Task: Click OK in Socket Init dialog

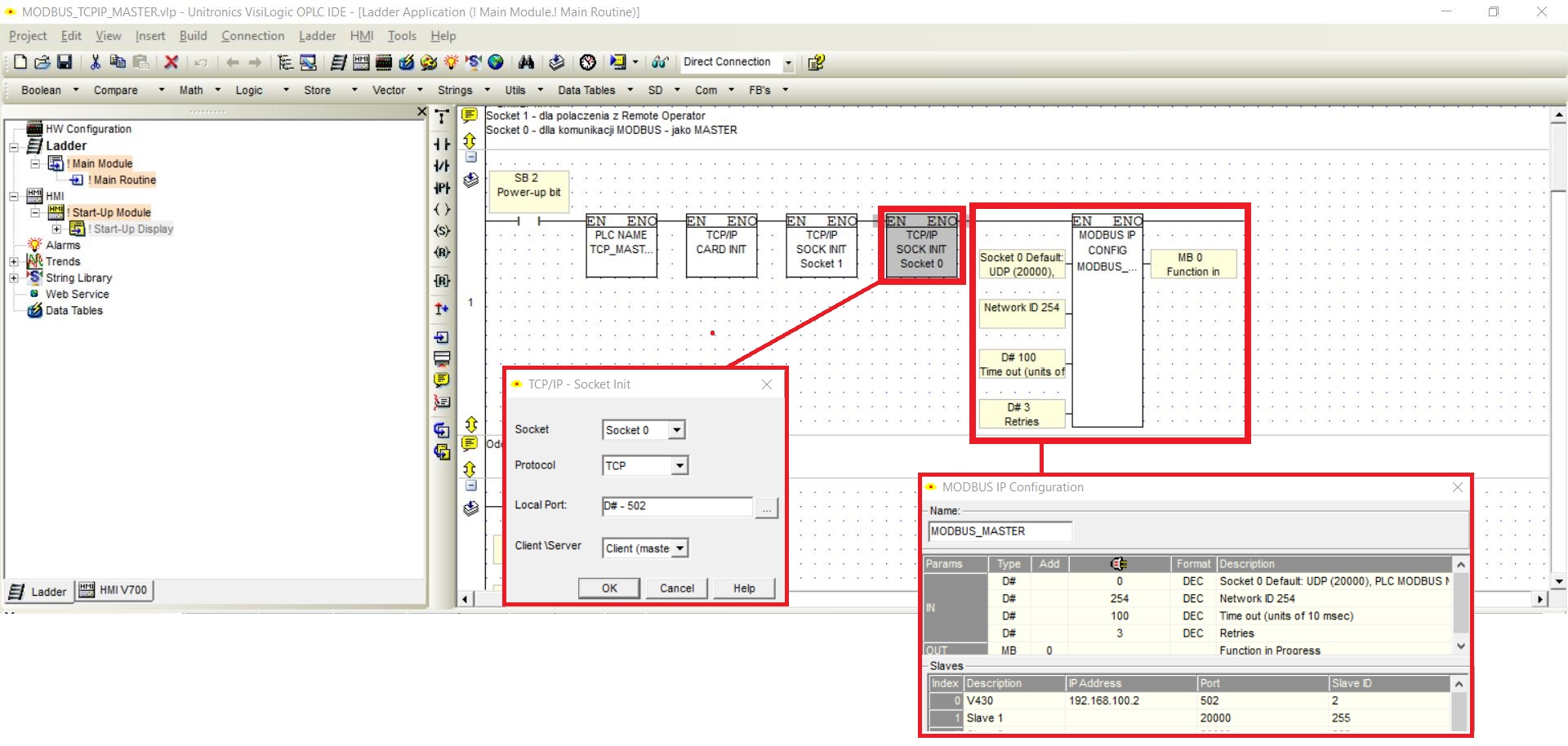Action: [609, 588]
